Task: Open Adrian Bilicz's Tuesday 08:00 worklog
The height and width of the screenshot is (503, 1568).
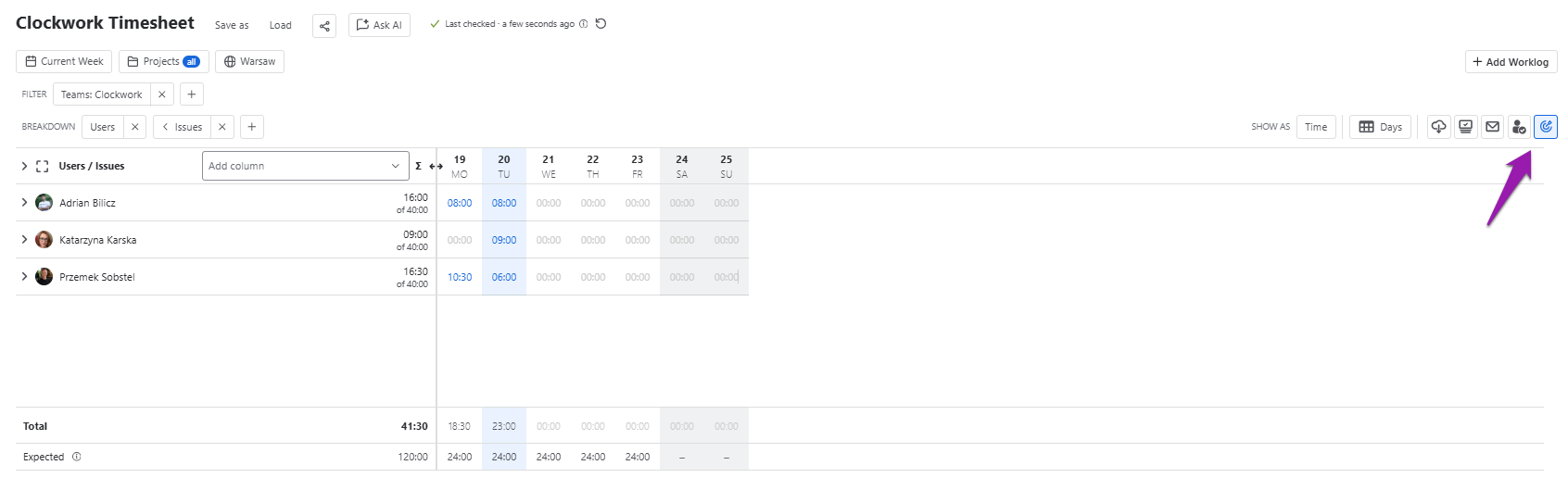Action: pos(504,203)
